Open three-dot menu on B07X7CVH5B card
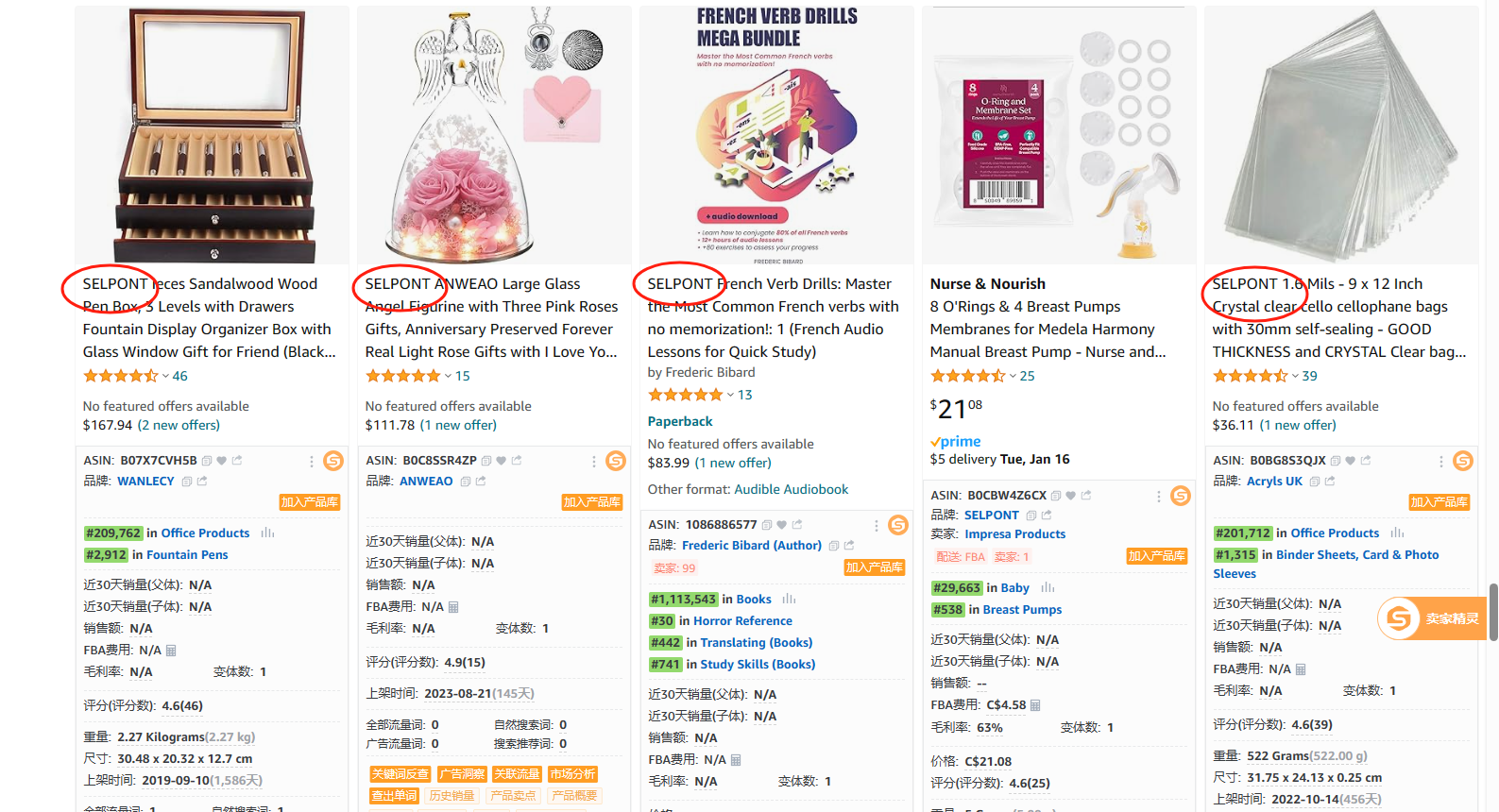1499x812 pixels. click(x=311, y=461)
